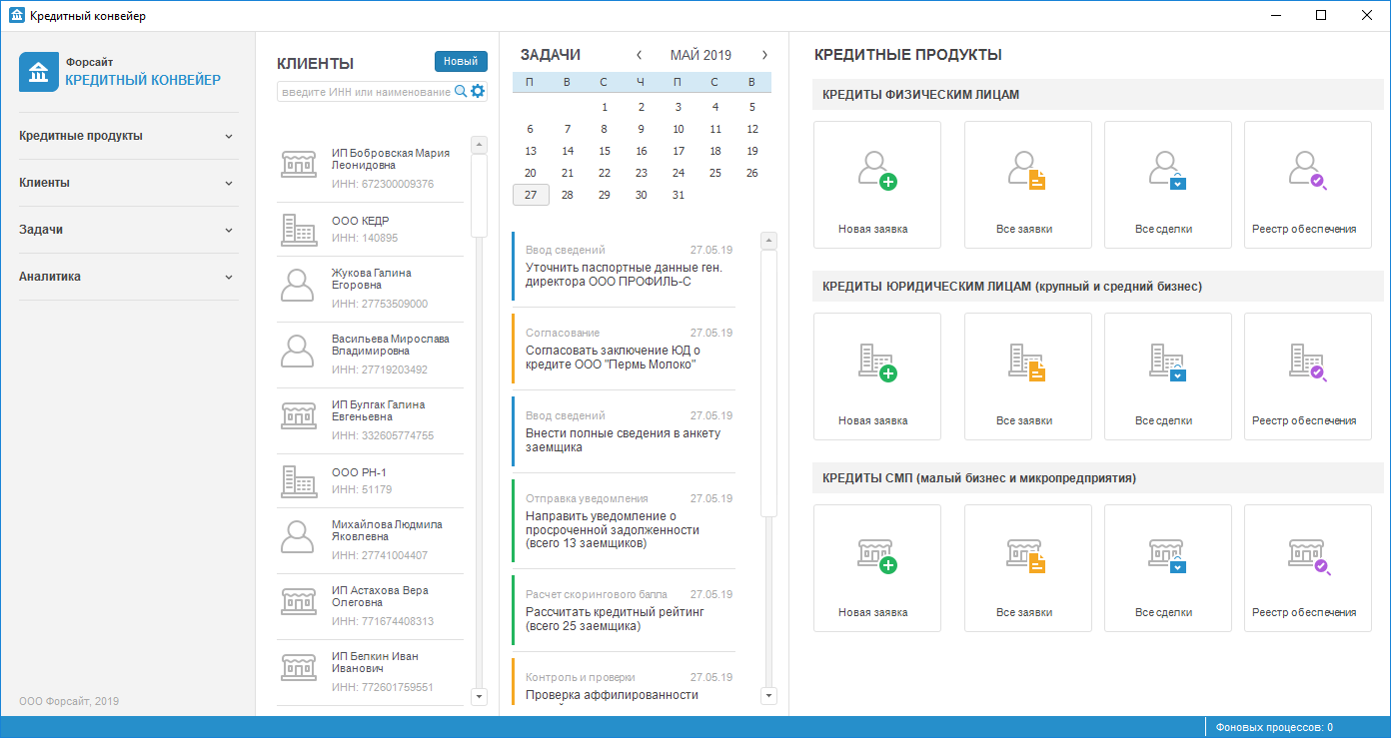
Task: Click building icon of ООО КЕДР
Action: pyautogui.click(x=298, y=229)
